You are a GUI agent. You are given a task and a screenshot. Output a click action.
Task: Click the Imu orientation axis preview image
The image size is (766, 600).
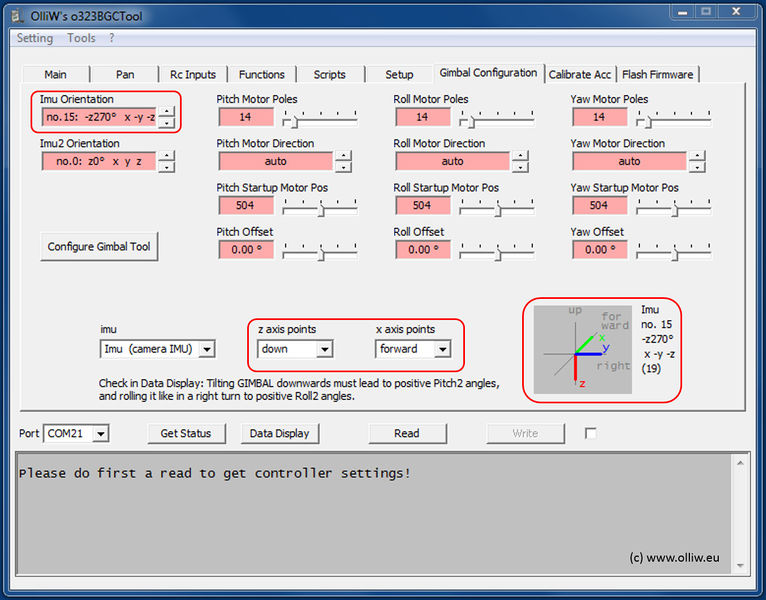pos(583,349)
